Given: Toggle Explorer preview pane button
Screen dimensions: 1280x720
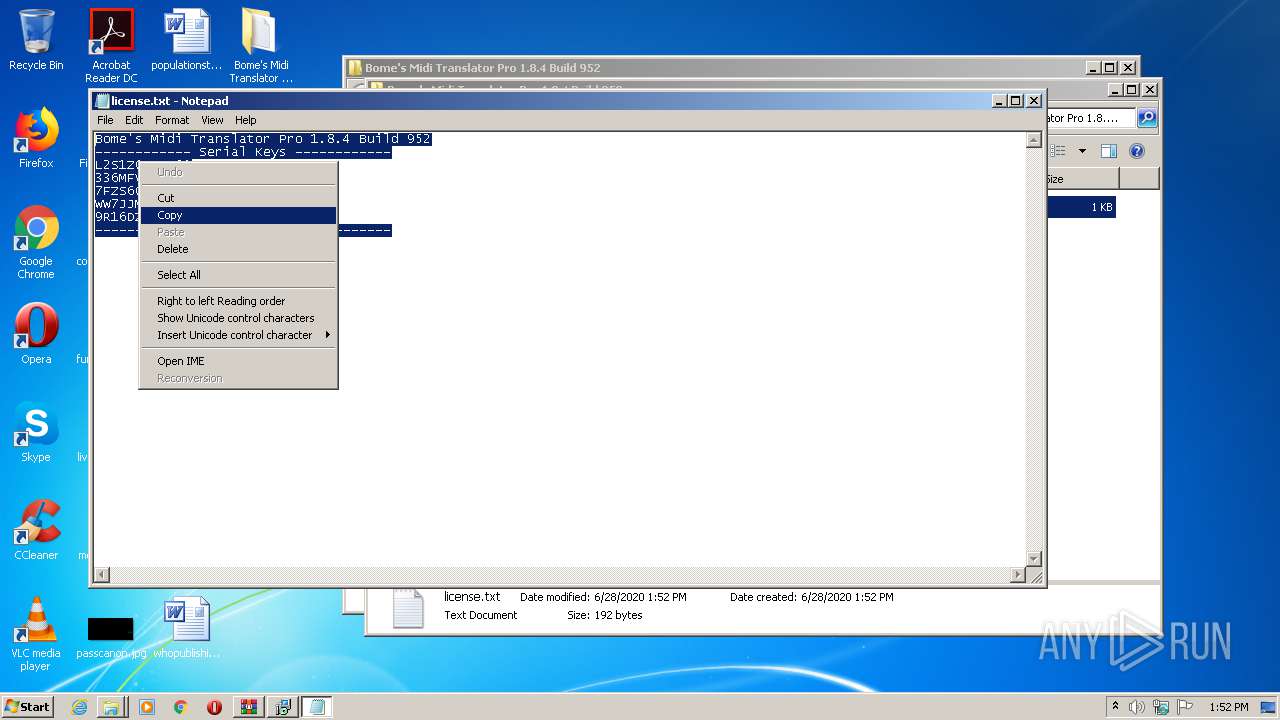Looking at the screenshot, I should 1108,151.
